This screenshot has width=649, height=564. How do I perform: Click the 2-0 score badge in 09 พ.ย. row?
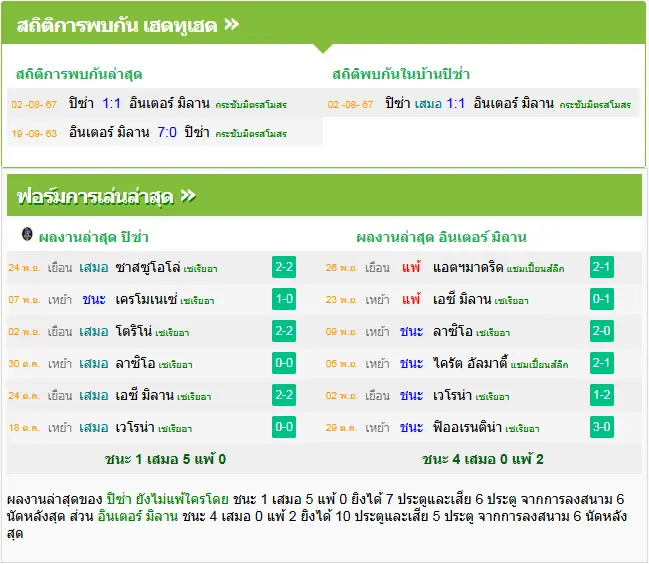point(602,331)
